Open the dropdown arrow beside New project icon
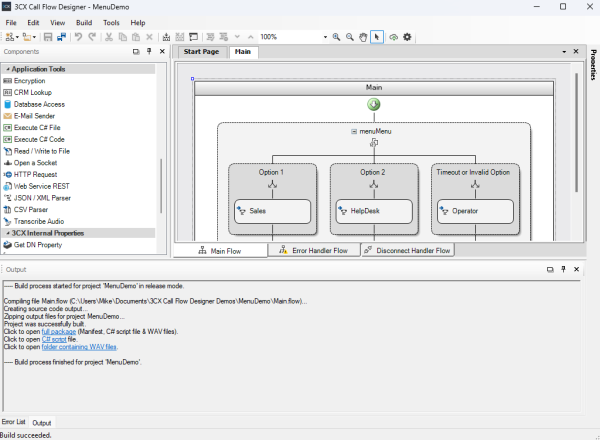600x440 pixels. [x=17, y=37]
